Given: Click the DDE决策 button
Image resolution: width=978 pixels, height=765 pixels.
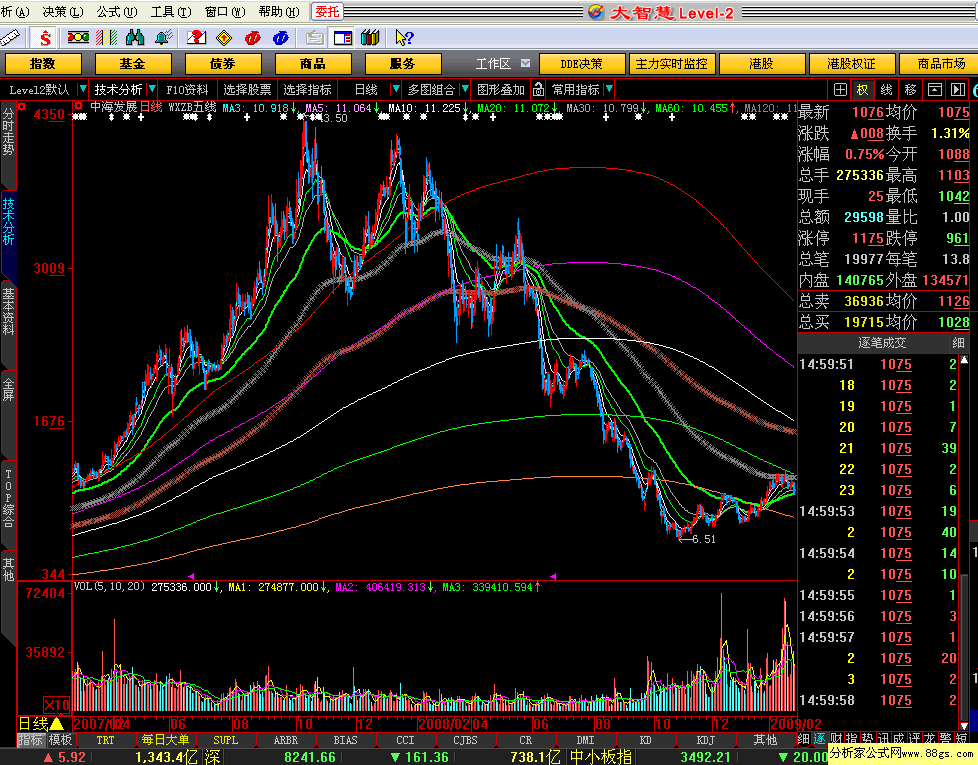Looking at the screenshot, I should click(x=581, y=64).
